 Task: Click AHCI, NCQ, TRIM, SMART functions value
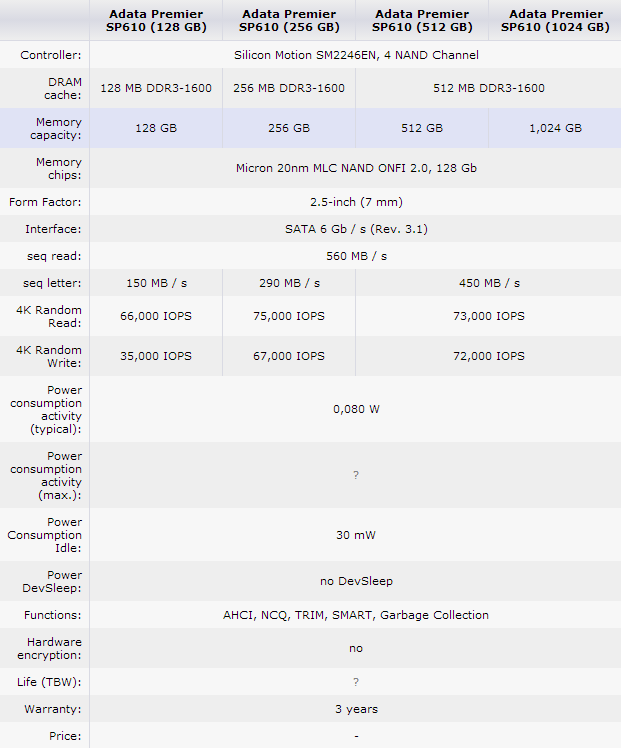pos(356,615)
